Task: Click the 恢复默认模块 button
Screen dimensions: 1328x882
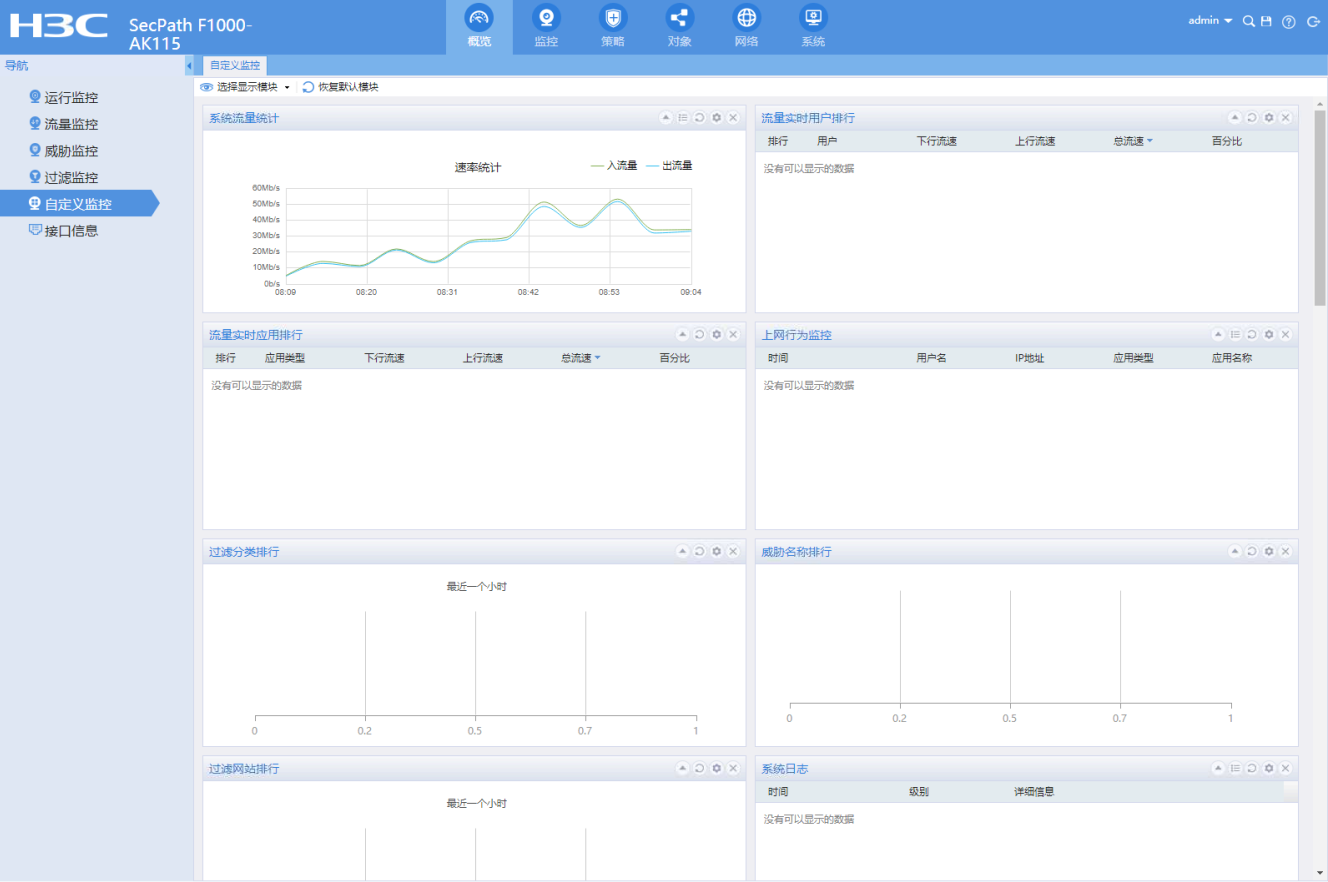Action: [341, 87]
